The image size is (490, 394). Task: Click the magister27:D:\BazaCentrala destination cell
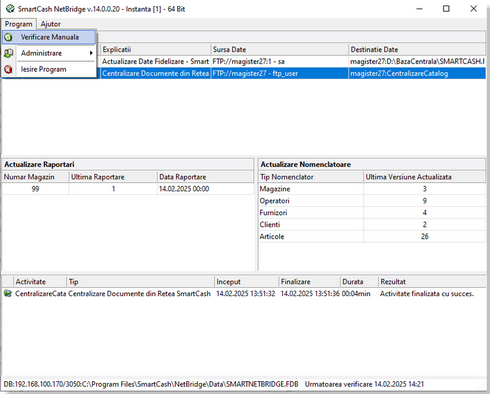[417, 61]
